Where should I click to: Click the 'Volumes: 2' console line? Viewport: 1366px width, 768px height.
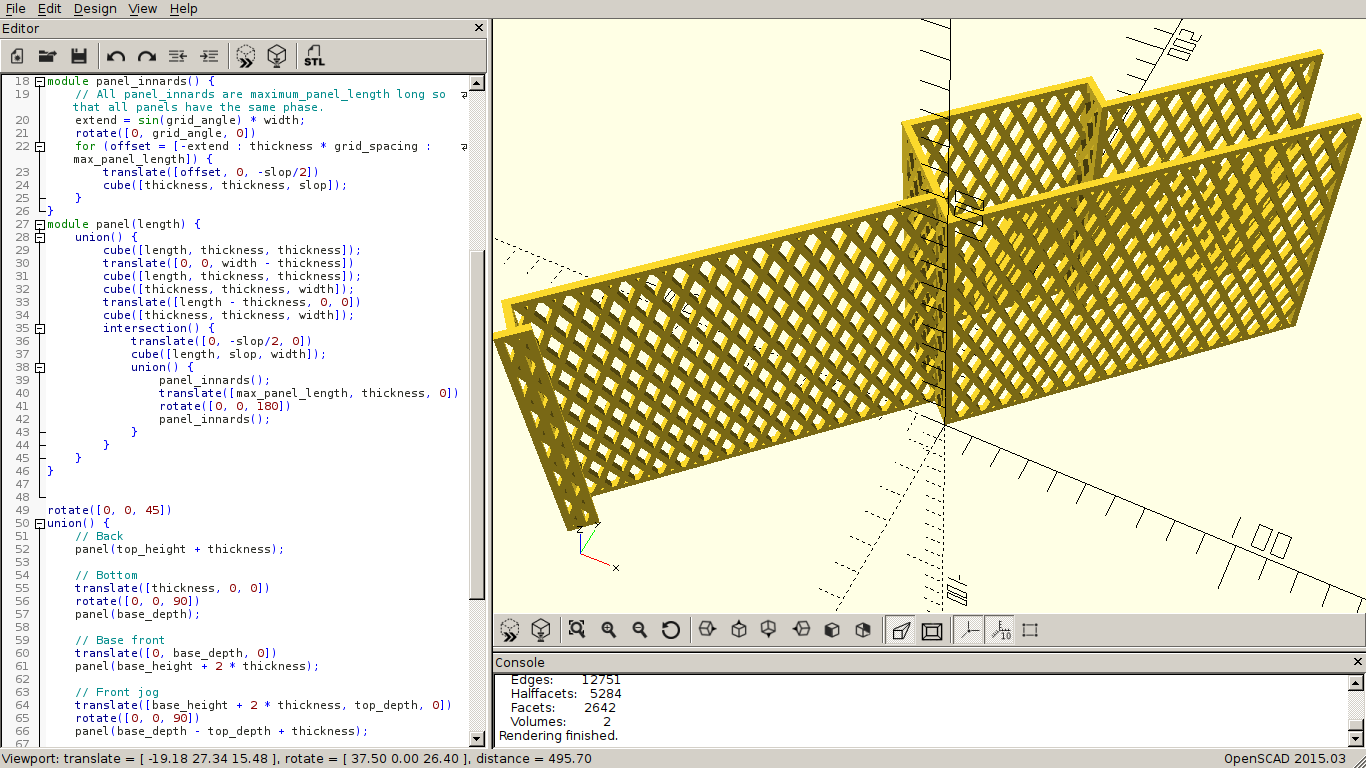[561, 721]
